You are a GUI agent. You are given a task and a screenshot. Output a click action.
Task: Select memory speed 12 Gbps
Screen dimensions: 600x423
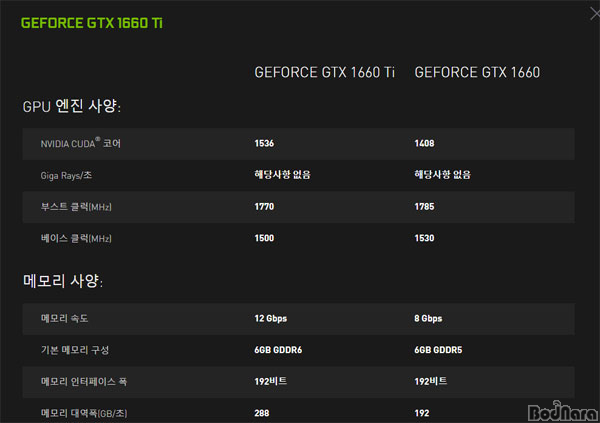tap(271, 318)
